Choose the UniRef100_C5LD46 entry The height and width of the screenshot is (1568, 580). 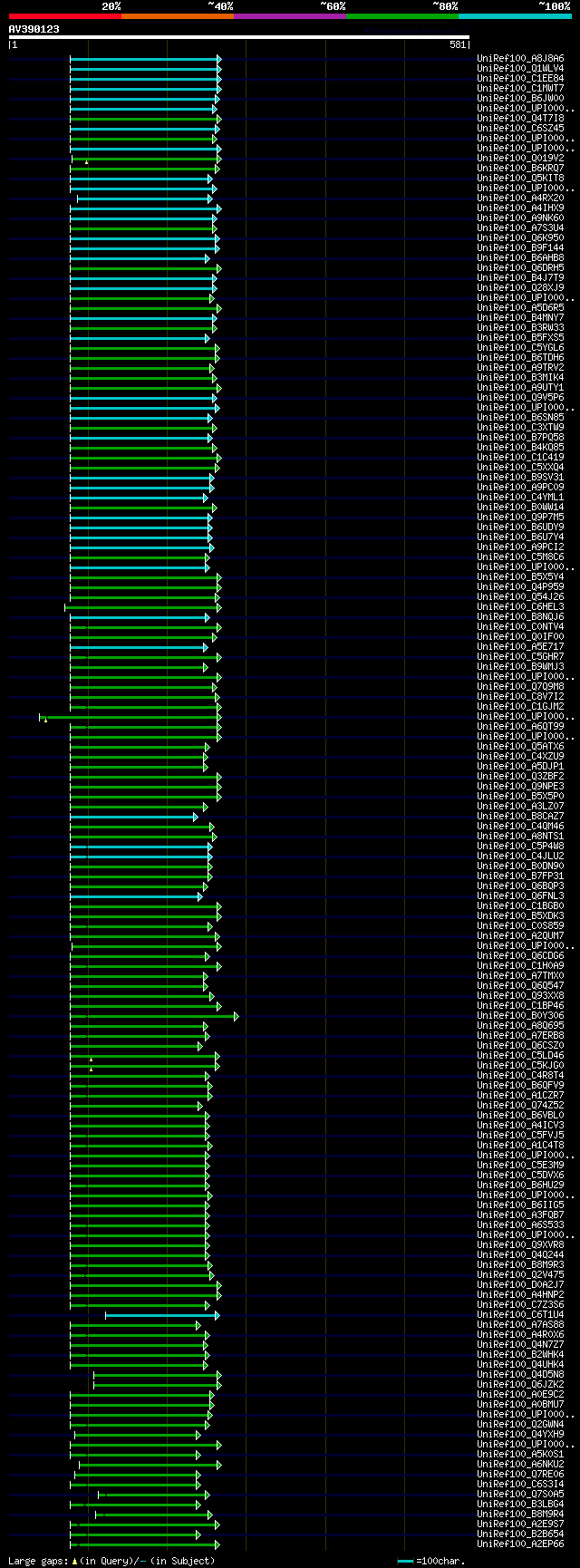coord(520,1056)
